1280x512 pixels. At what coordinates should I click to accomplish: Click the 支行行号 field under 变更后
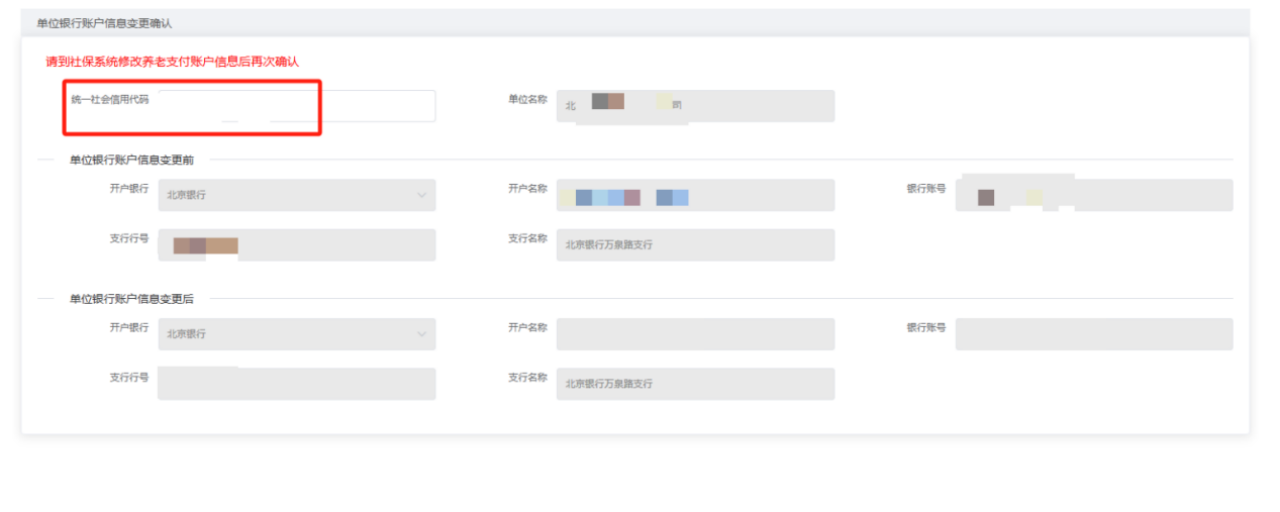(296, 384)
